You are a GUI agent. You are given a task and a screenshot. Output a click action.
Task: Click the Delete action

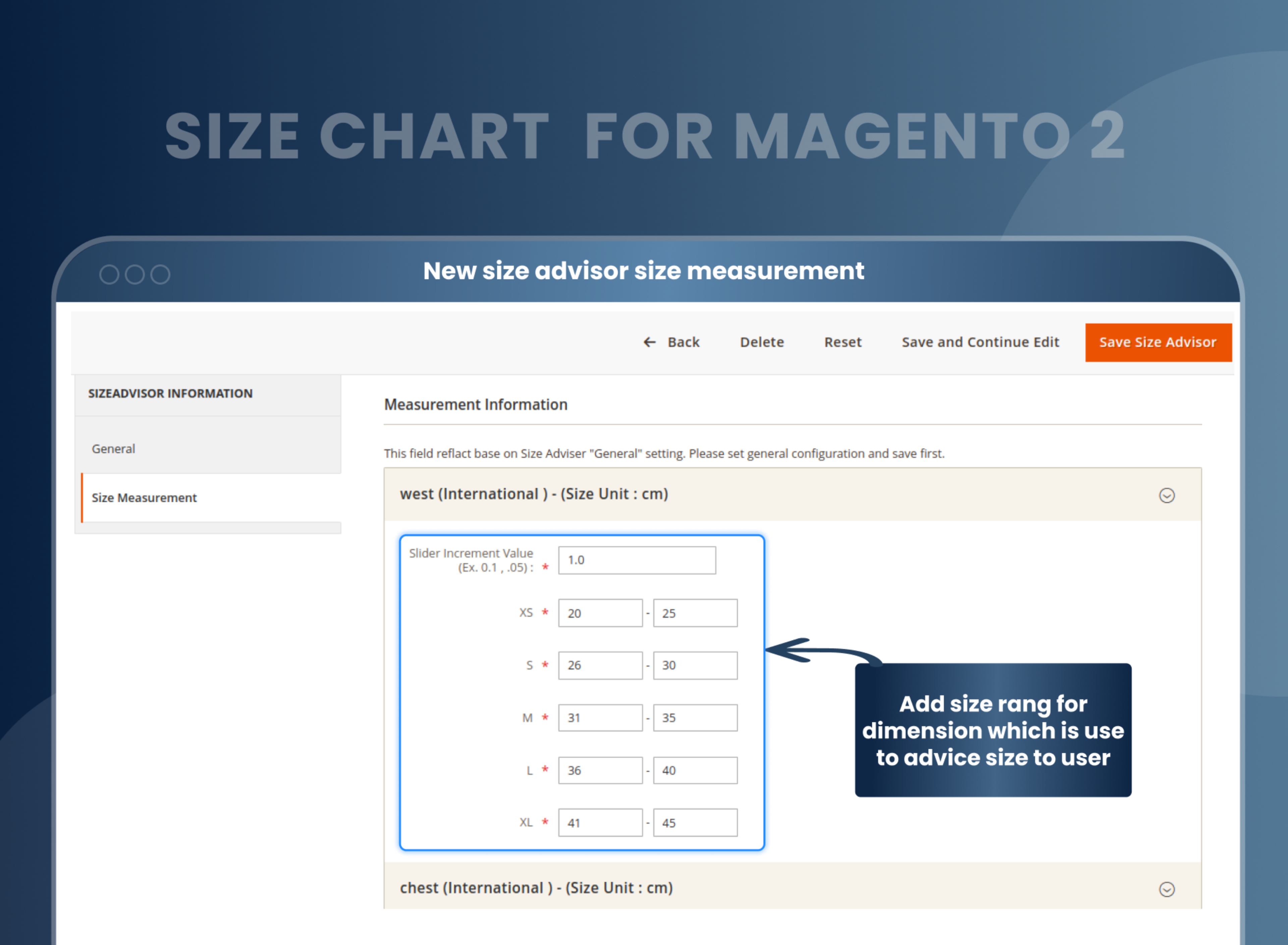point(761,342)
